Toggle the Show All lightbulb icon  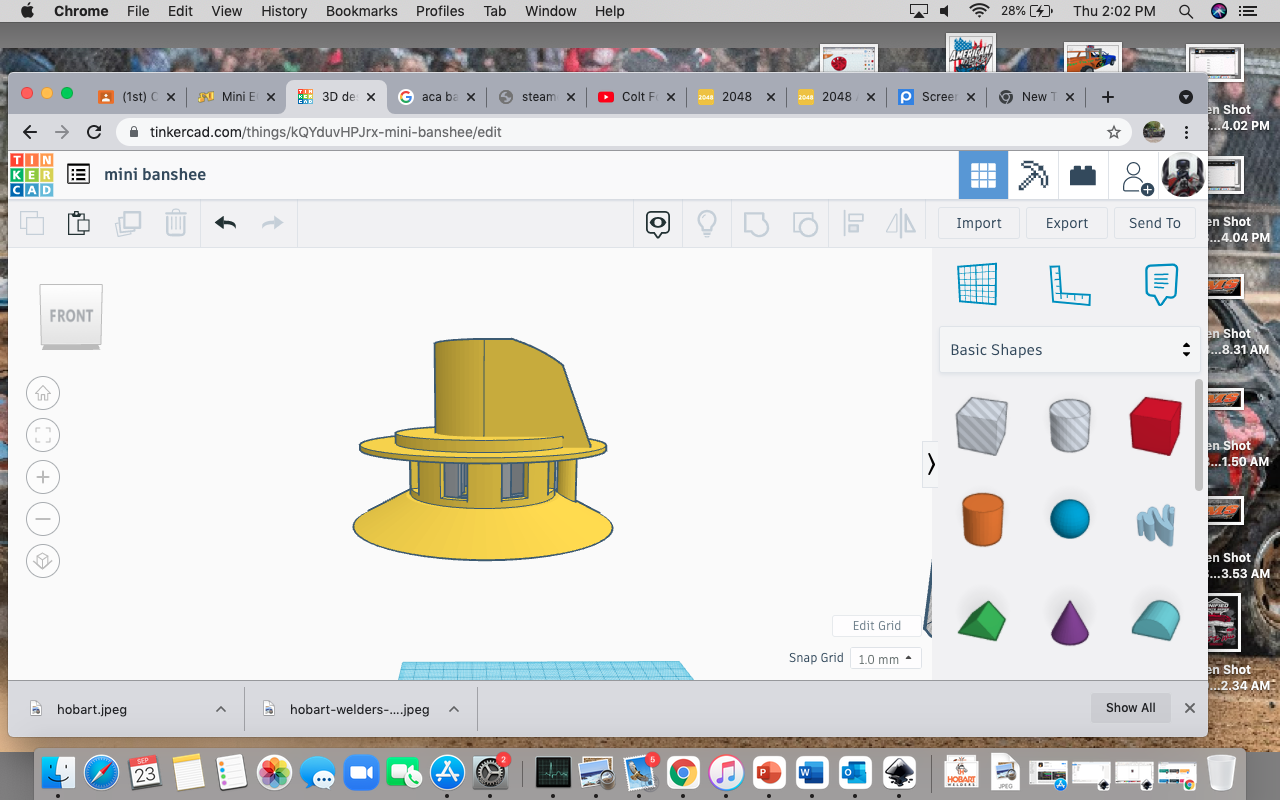coord(707,223)
